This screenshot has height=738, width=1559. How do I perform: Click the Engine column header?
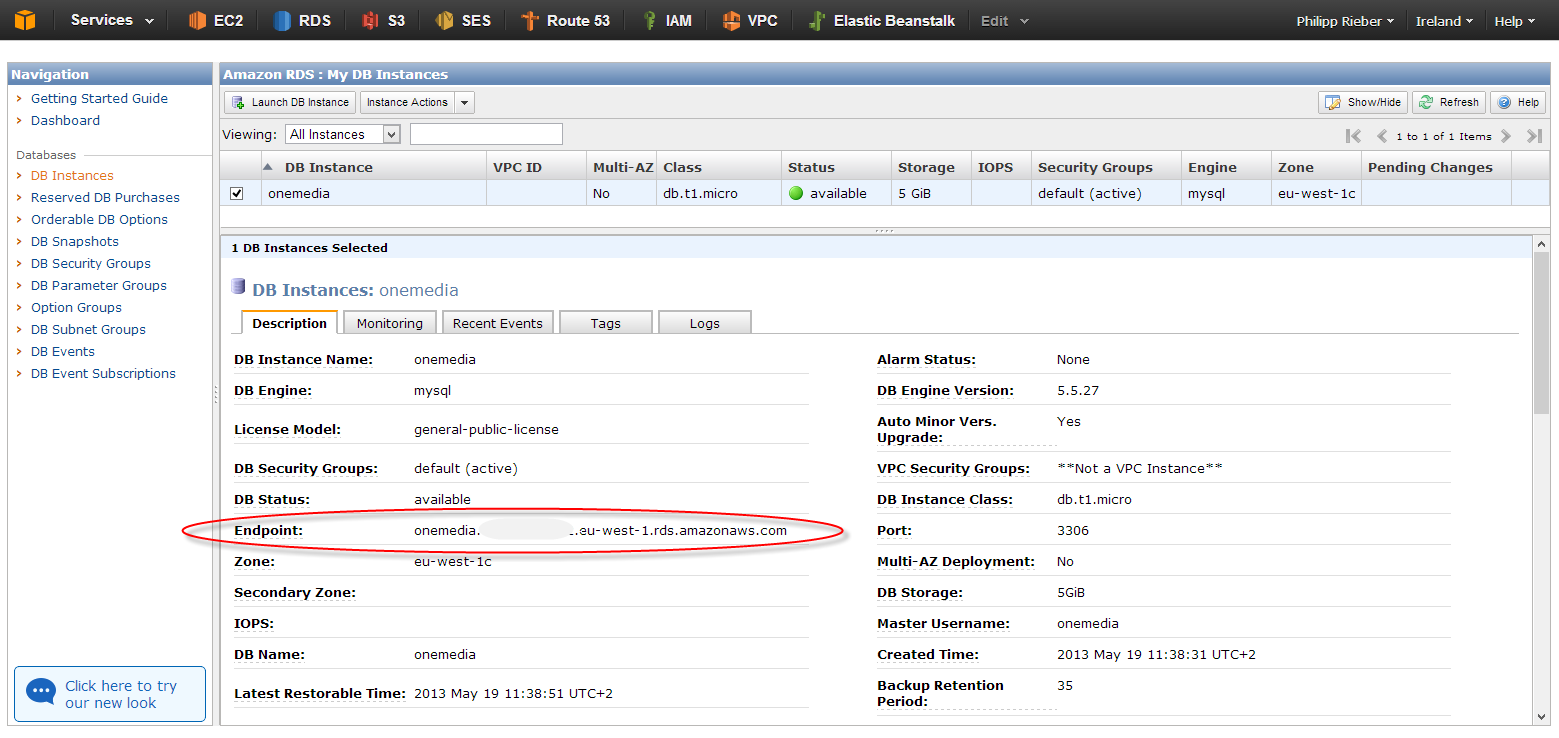click(x=1226, y=167)
